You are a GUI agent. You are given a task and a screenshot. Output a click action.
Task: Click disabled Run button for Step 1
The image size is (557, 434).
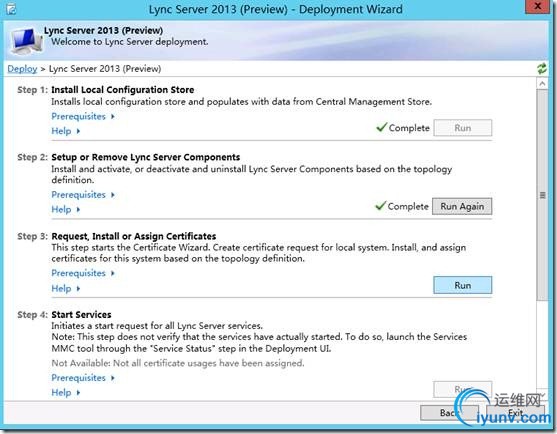pos(463,128)
